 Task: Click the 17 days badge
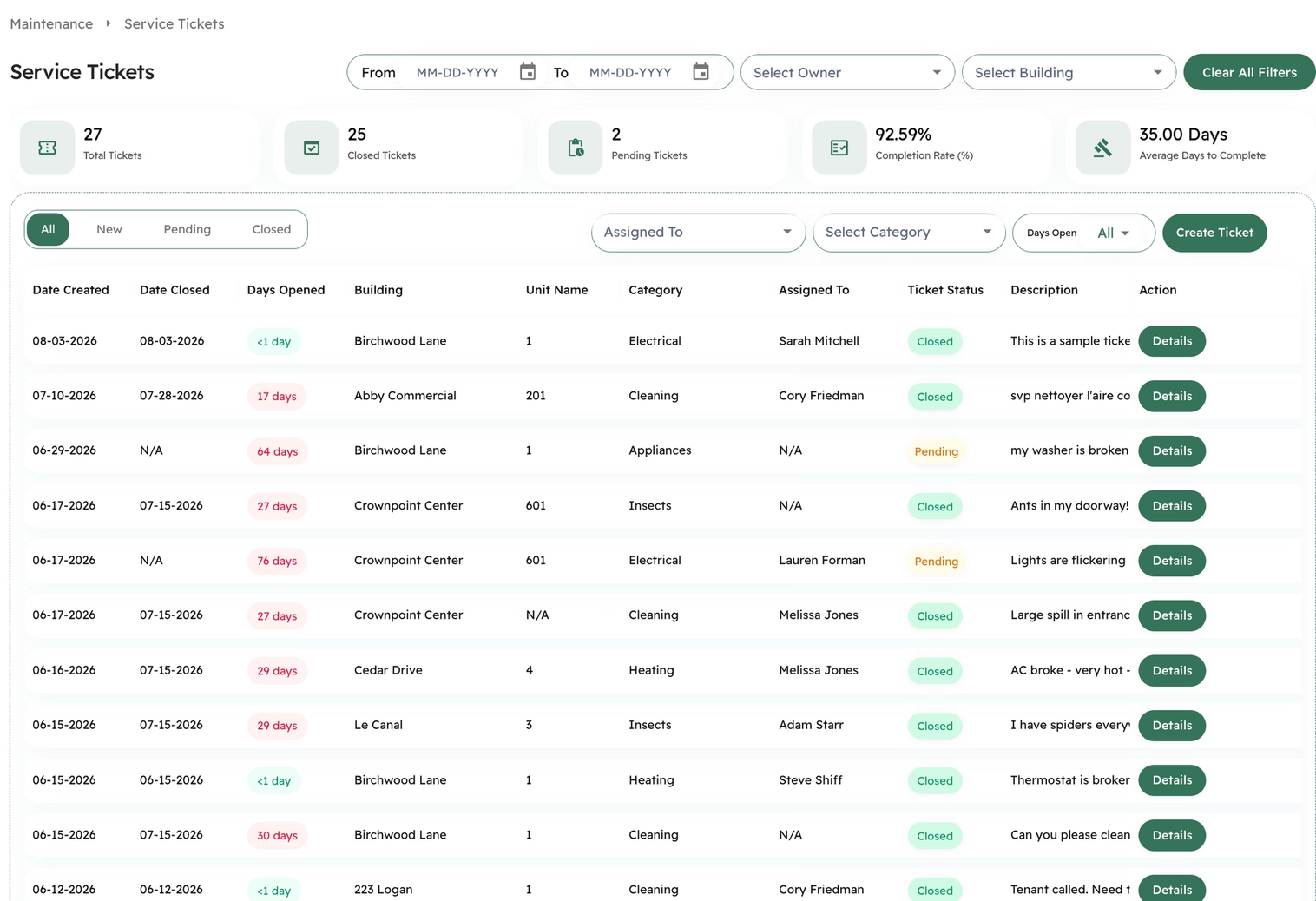point(277,397)
